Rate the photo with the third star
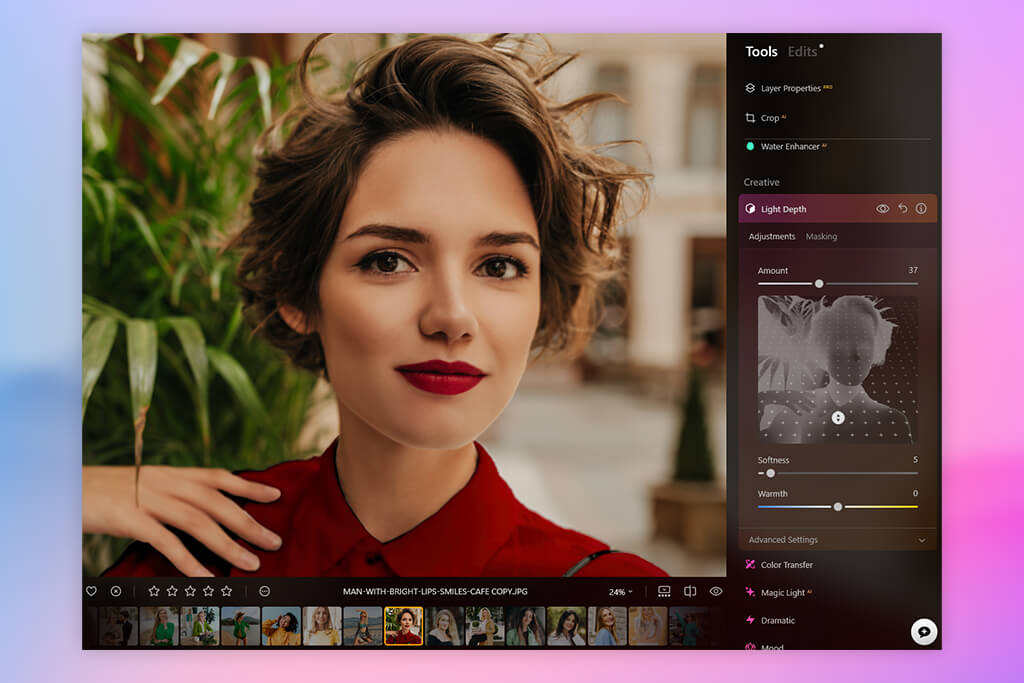This screenshot has width=1024, height=683. (190, 591)
